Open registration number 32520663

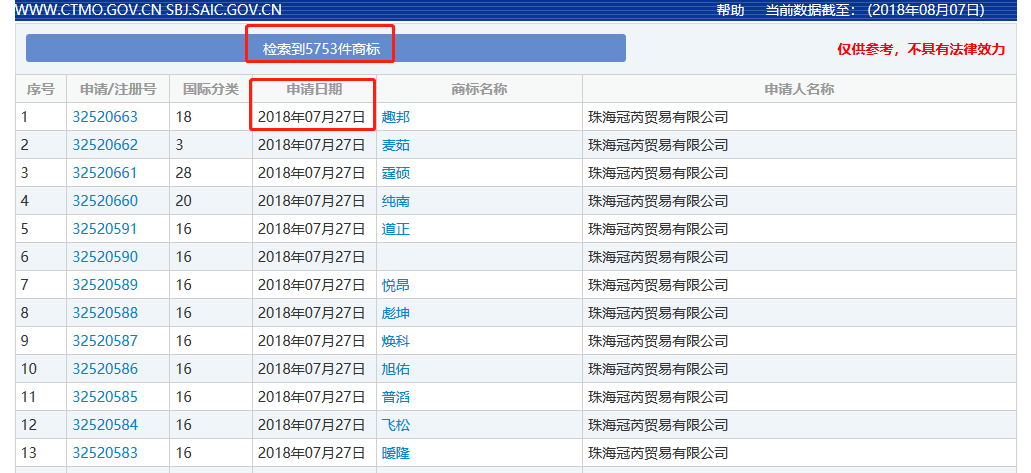tap(105, 117)
